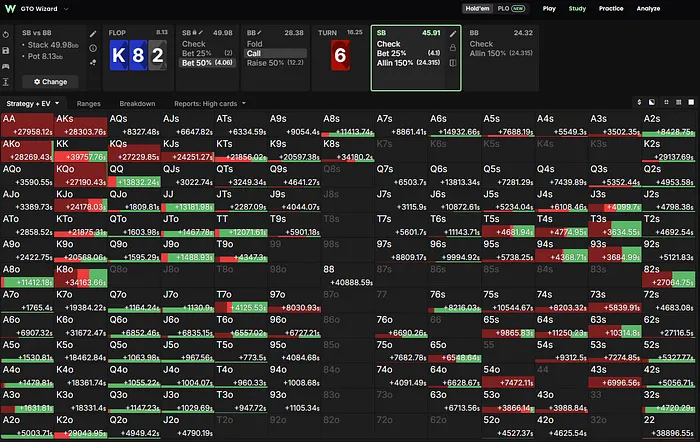Select the large square view icon
Image resolution: width=700 pixels, height=442 pixels.
691,102
